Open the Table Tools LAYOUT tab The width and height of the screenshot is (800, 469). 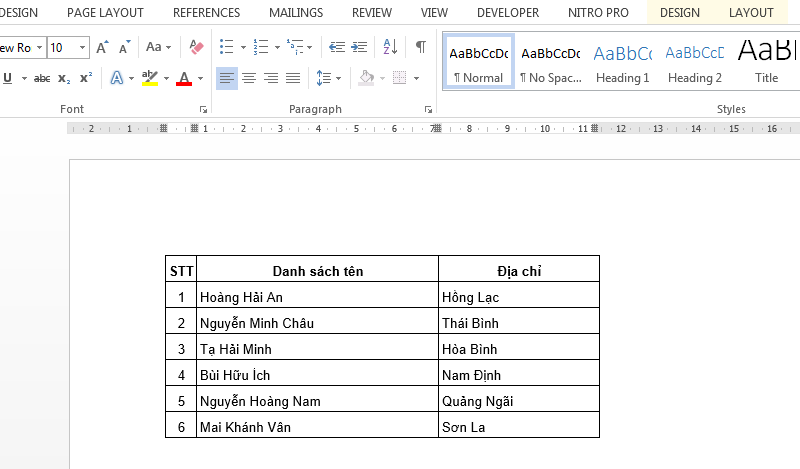tap(751, 13)
